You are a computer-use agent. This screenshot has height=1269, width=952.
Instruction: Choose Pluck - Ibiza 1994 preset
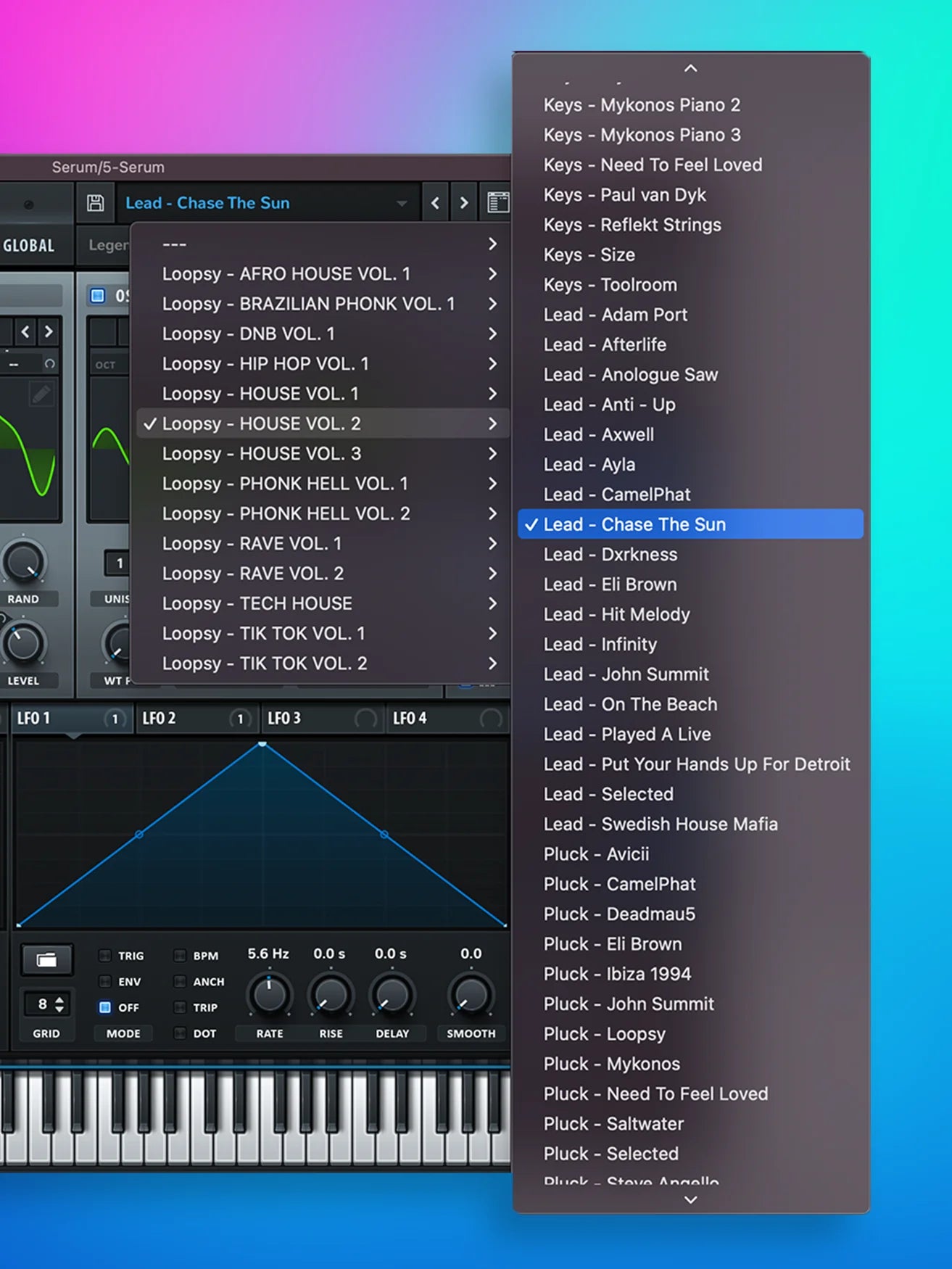pos(690,975)
